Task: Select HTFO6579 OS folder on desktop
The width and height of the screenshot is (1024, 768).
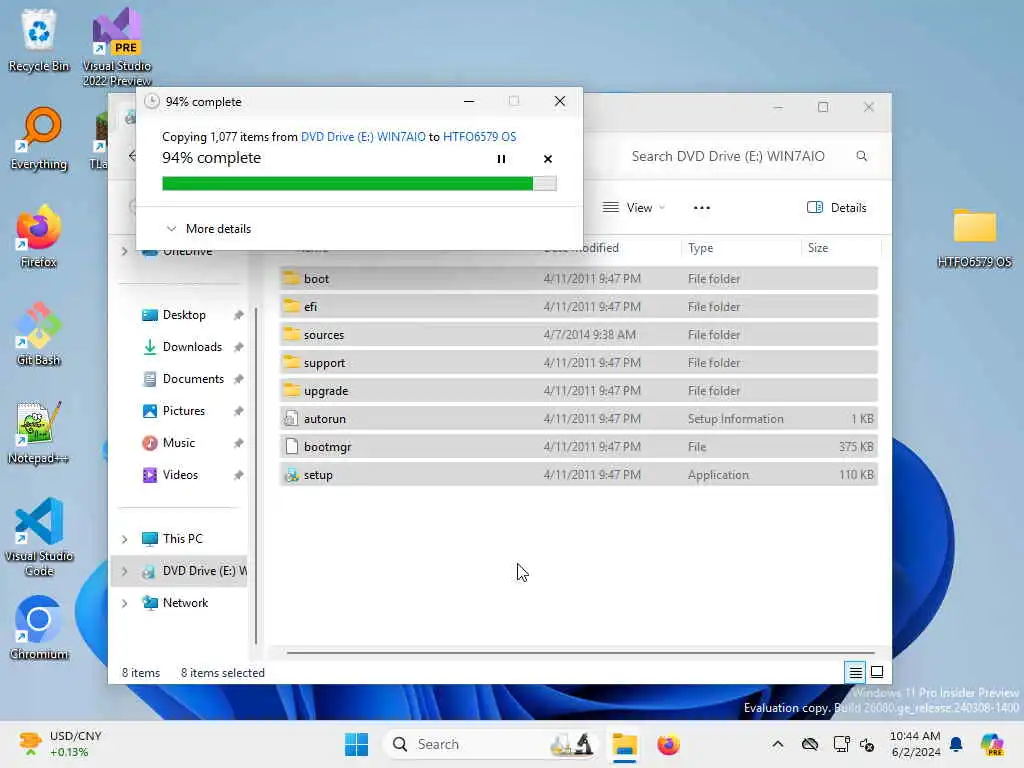Action: click(974, 238)
